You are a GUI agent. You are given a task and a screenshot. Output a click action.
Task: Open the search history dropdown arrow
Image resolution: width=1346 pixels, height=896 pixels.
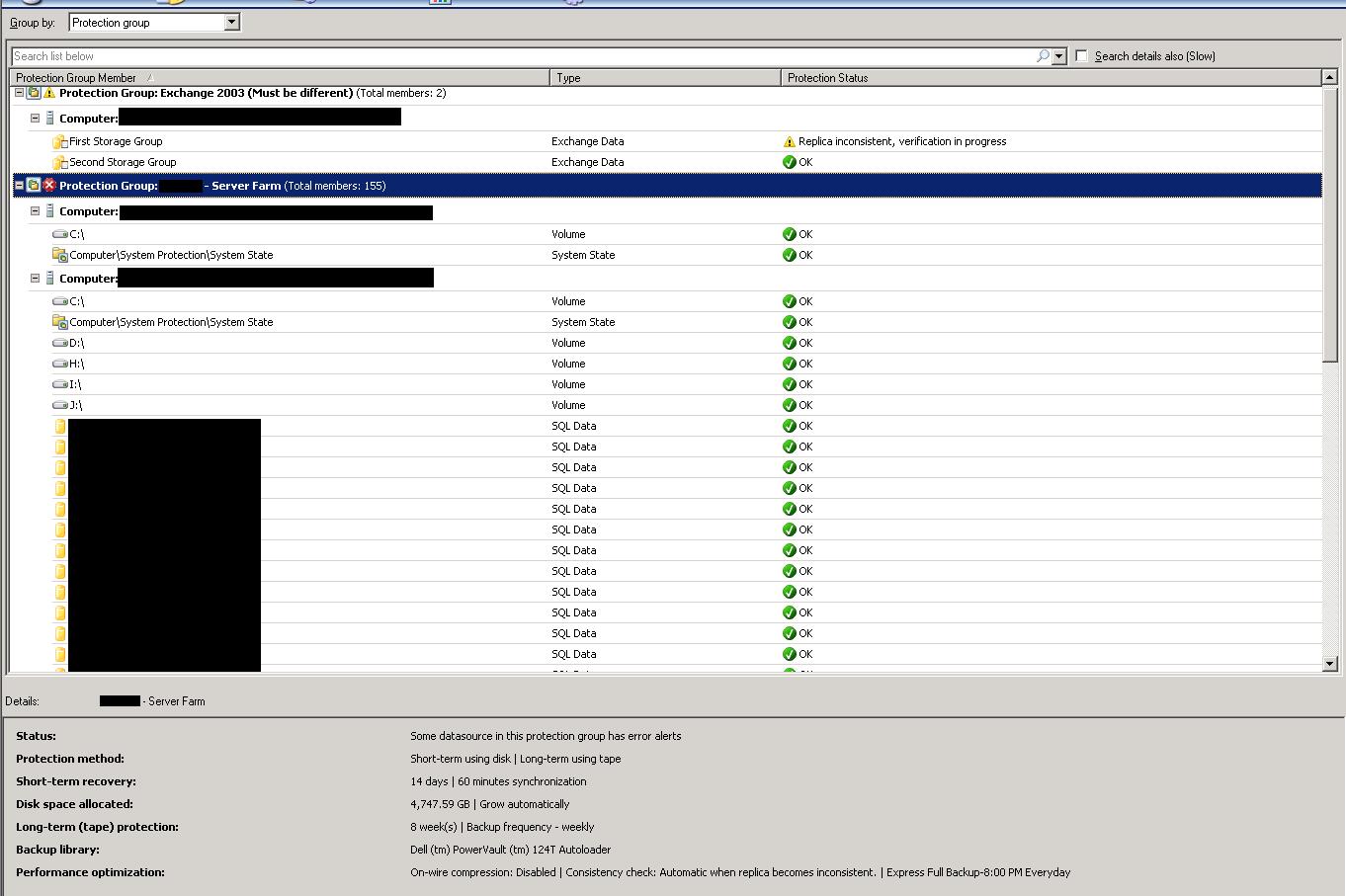pyautogui.click(x=1059, y=56)
